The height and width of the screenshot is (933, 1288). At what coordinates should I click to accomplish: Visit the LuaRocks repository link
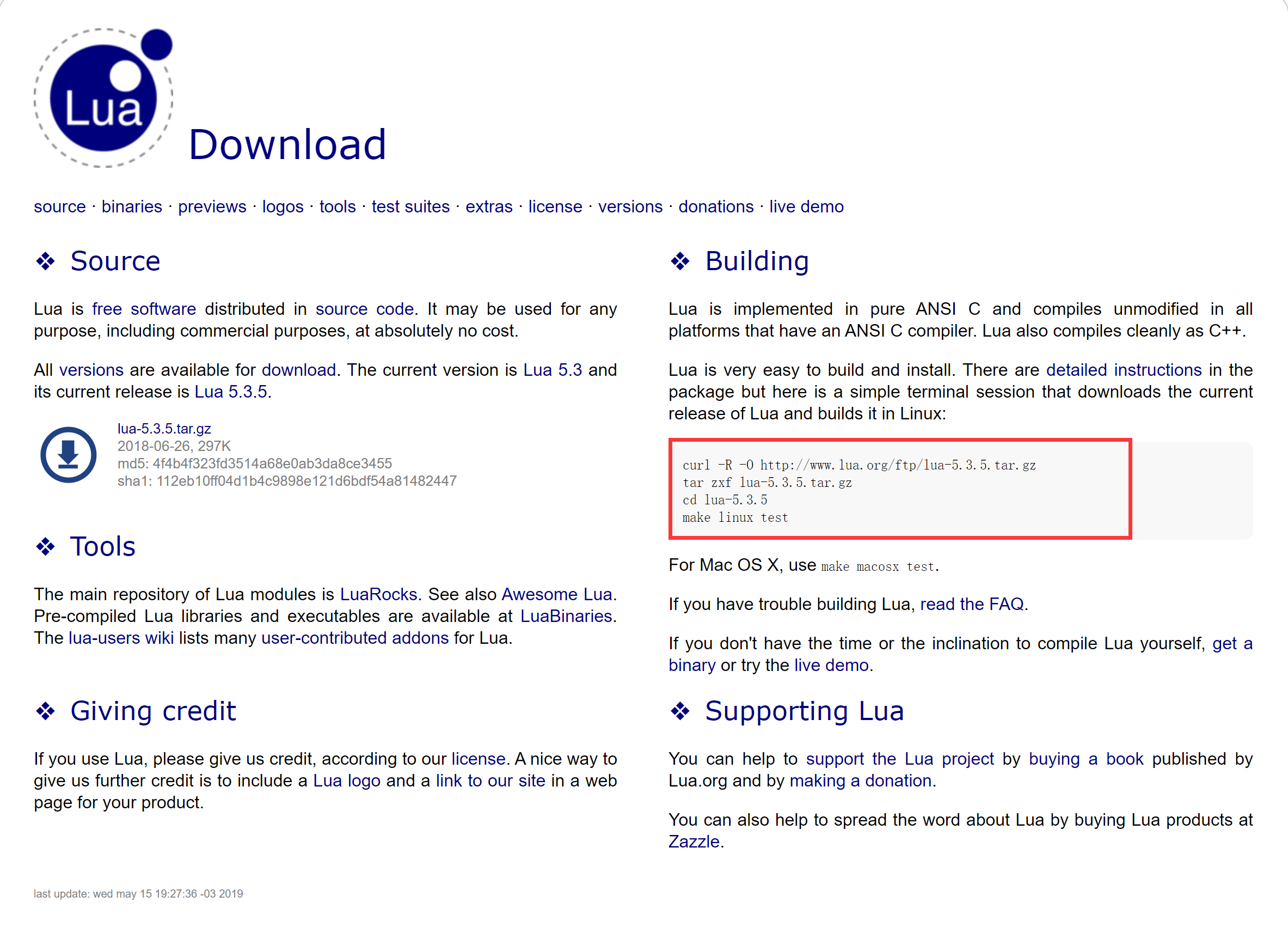[378, 594]
